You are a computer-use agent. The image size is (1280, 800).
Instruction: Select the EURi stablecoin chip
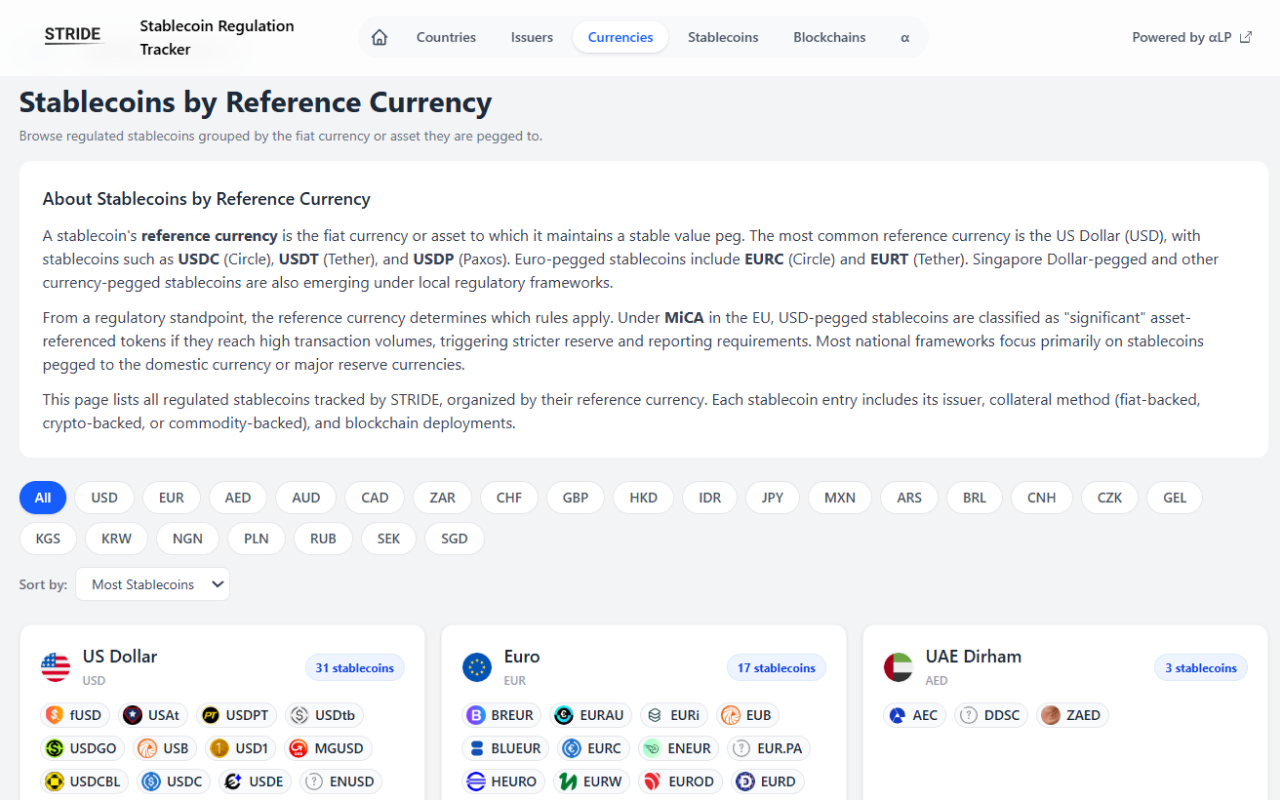tap(674, 715)
